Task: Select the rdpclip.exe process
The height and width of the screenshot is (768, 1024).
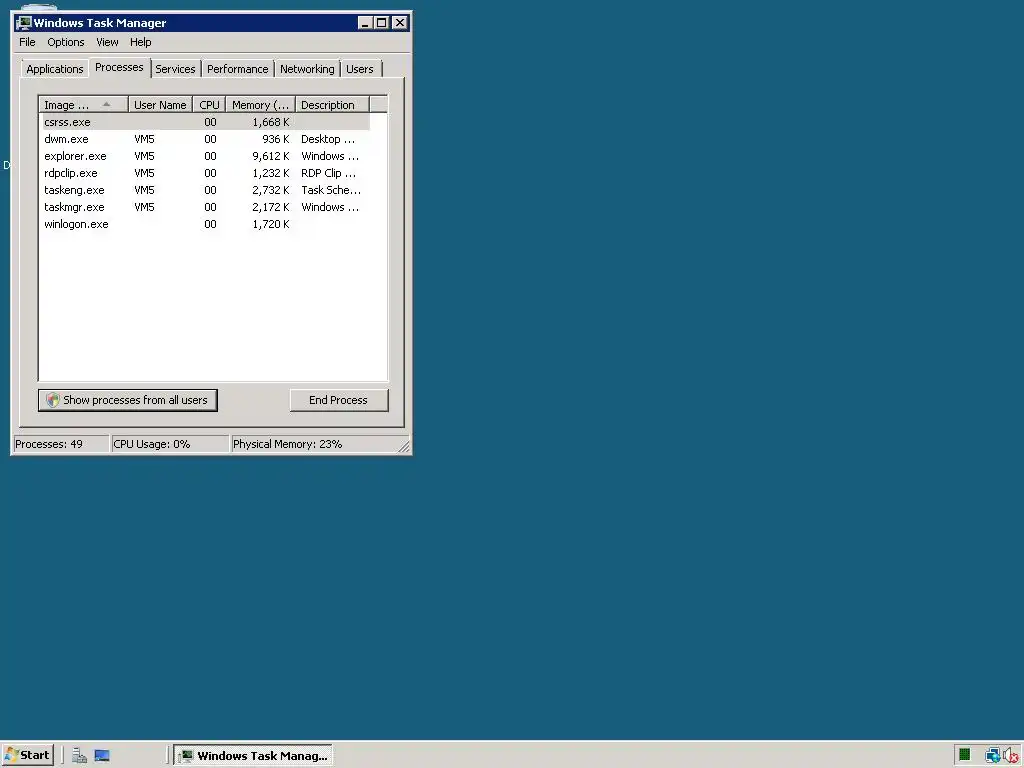Action: click(206, 173)
